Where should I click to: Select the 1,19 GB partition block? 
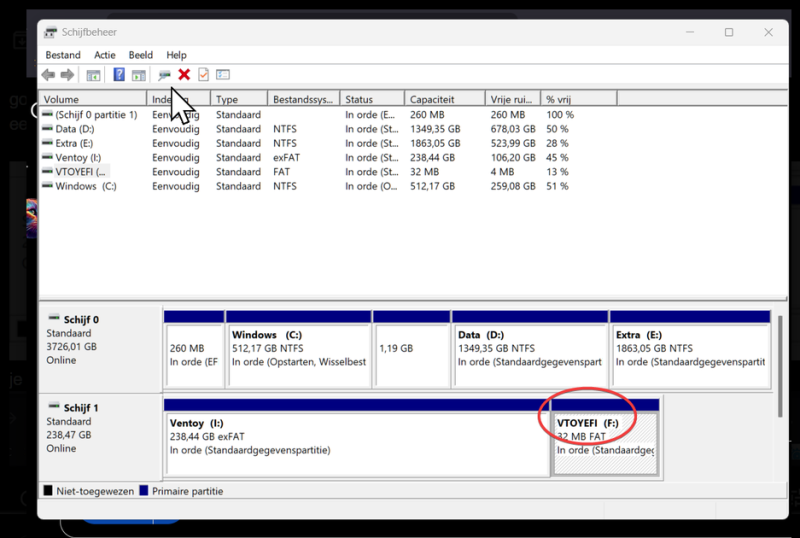pyautogui.click(x=411, y=350)
